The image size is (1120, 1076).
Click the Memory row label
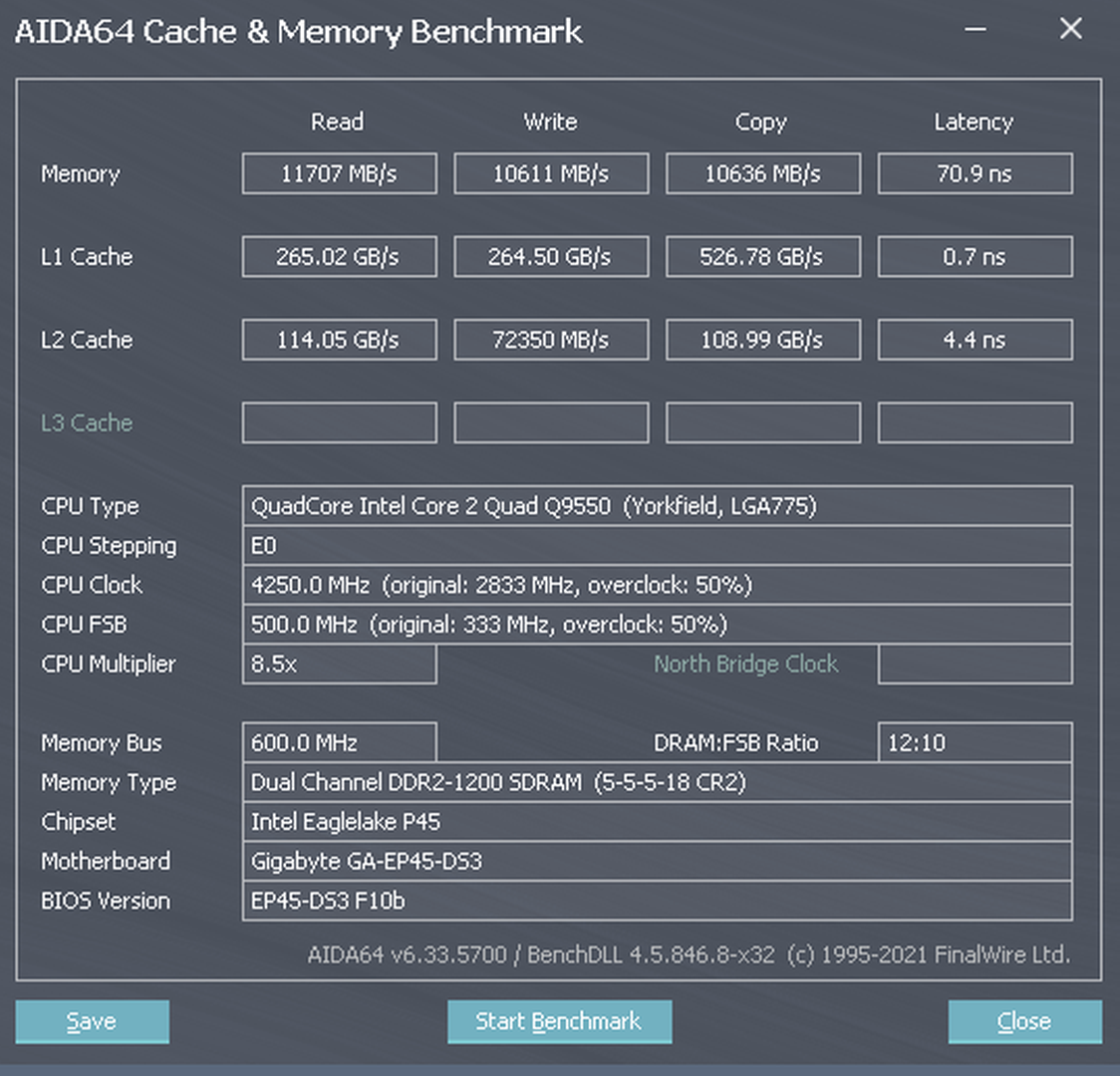[x=81, y=174]
